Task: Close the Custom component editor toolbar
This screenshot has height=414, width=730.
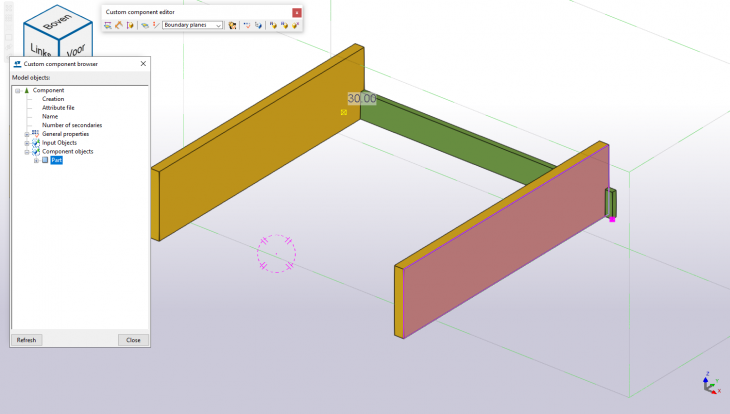Action: [297, 13]
